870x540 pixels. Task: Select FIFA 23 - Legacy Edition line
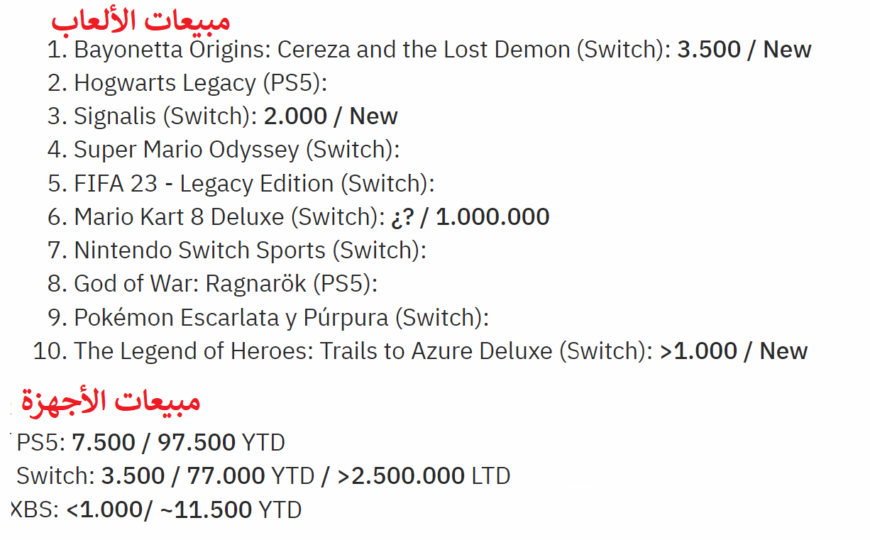click(x=241, y=184)
